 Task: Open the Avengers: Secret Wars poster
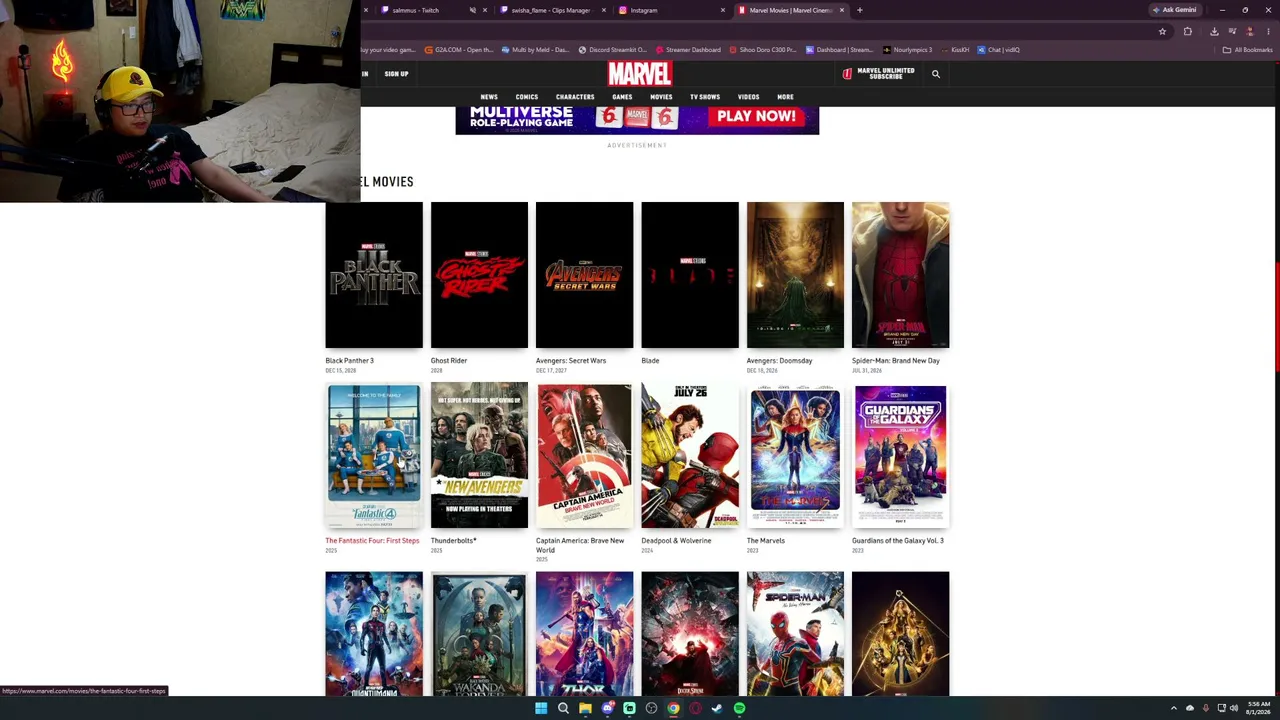click(584, 275)
